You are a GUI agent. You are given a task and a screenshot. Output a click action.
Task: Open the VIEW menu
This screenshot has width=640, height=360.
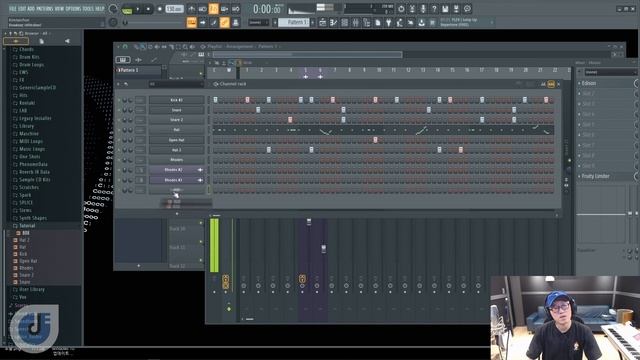[59, 8]
